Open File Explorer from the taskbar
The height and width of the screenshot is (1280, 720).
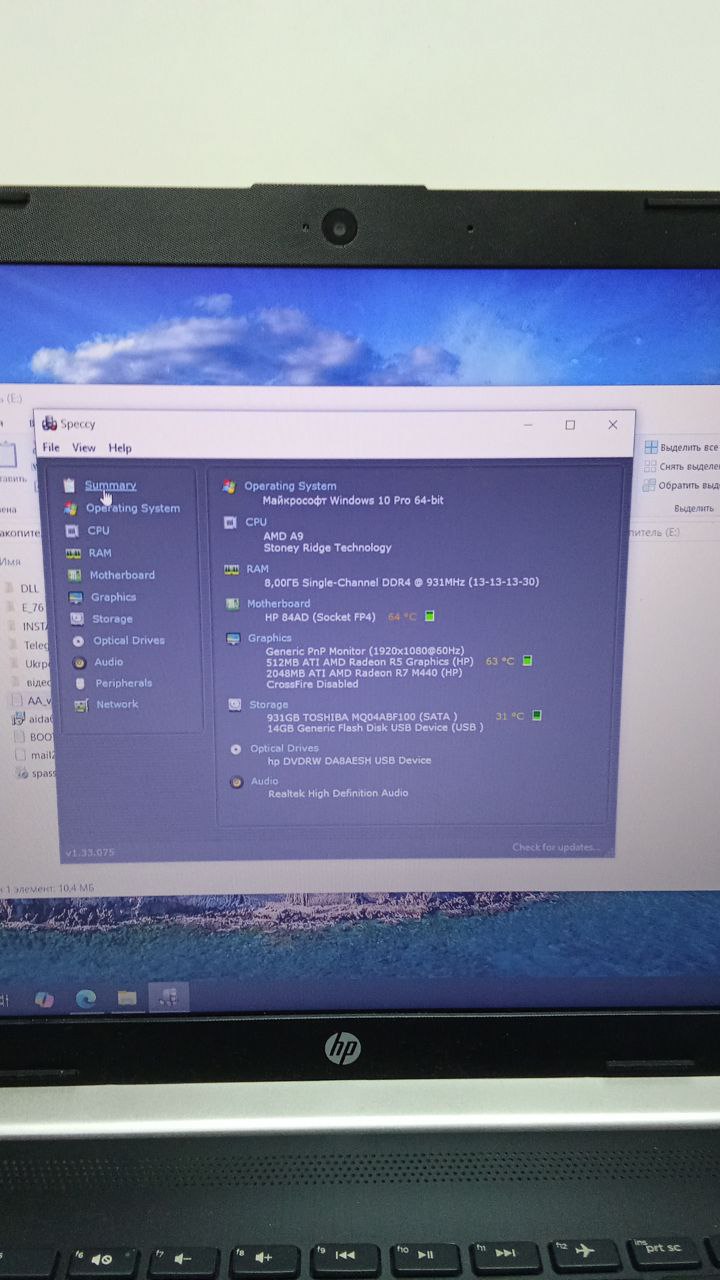127,998
